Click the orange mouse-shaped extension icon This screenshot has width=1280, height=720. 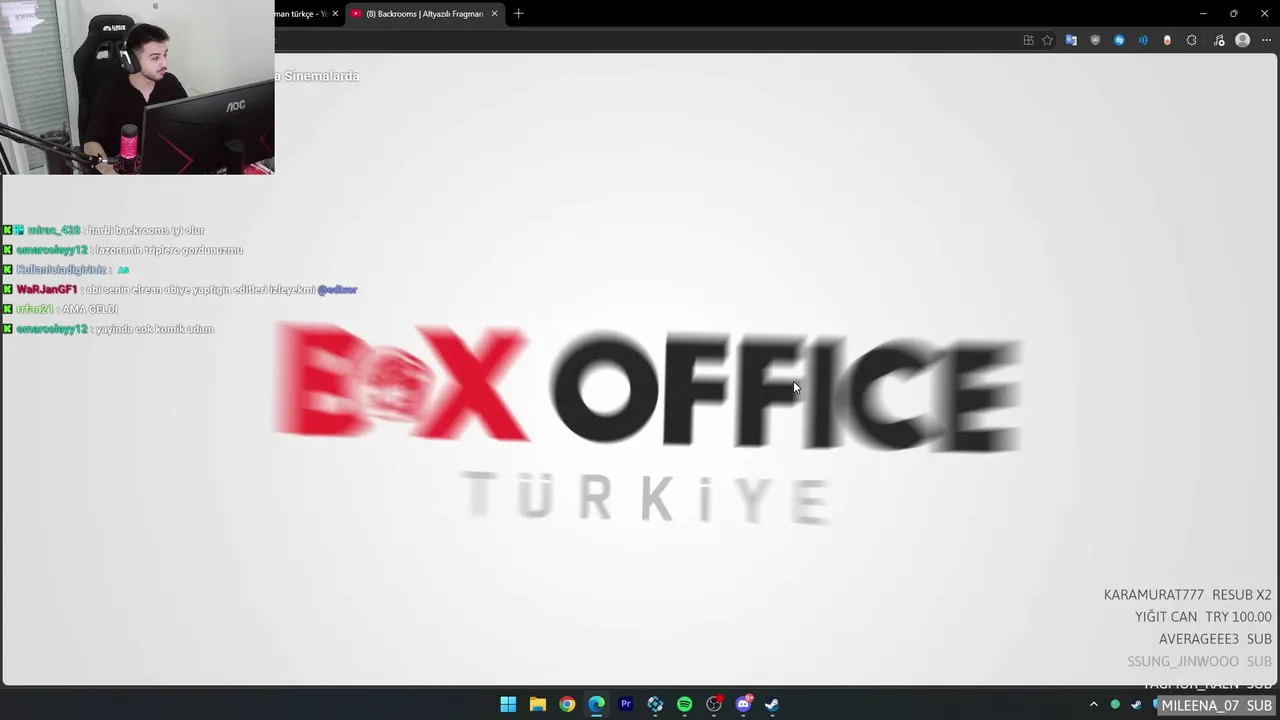point(1167,40)
